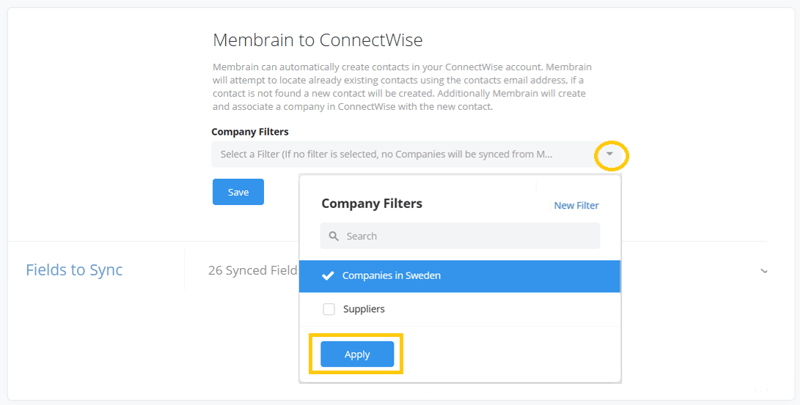Tick the Suppliers checkbox
The image size is (800, 405).
point(329,309)
